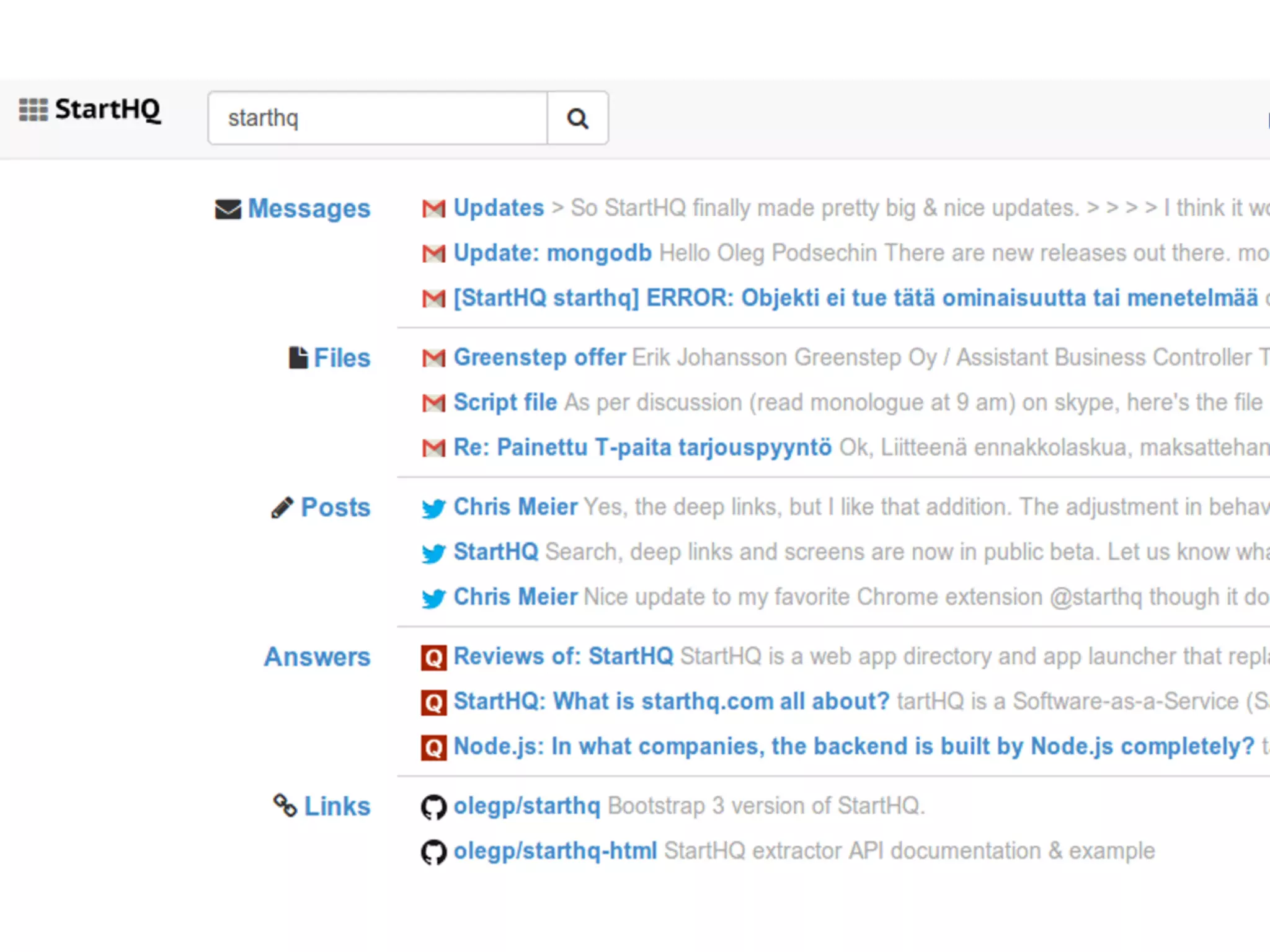The height and width of the screenshot is (952, 1270).
Task: Click the Posts pencil icon
Action: pos(282,508)
